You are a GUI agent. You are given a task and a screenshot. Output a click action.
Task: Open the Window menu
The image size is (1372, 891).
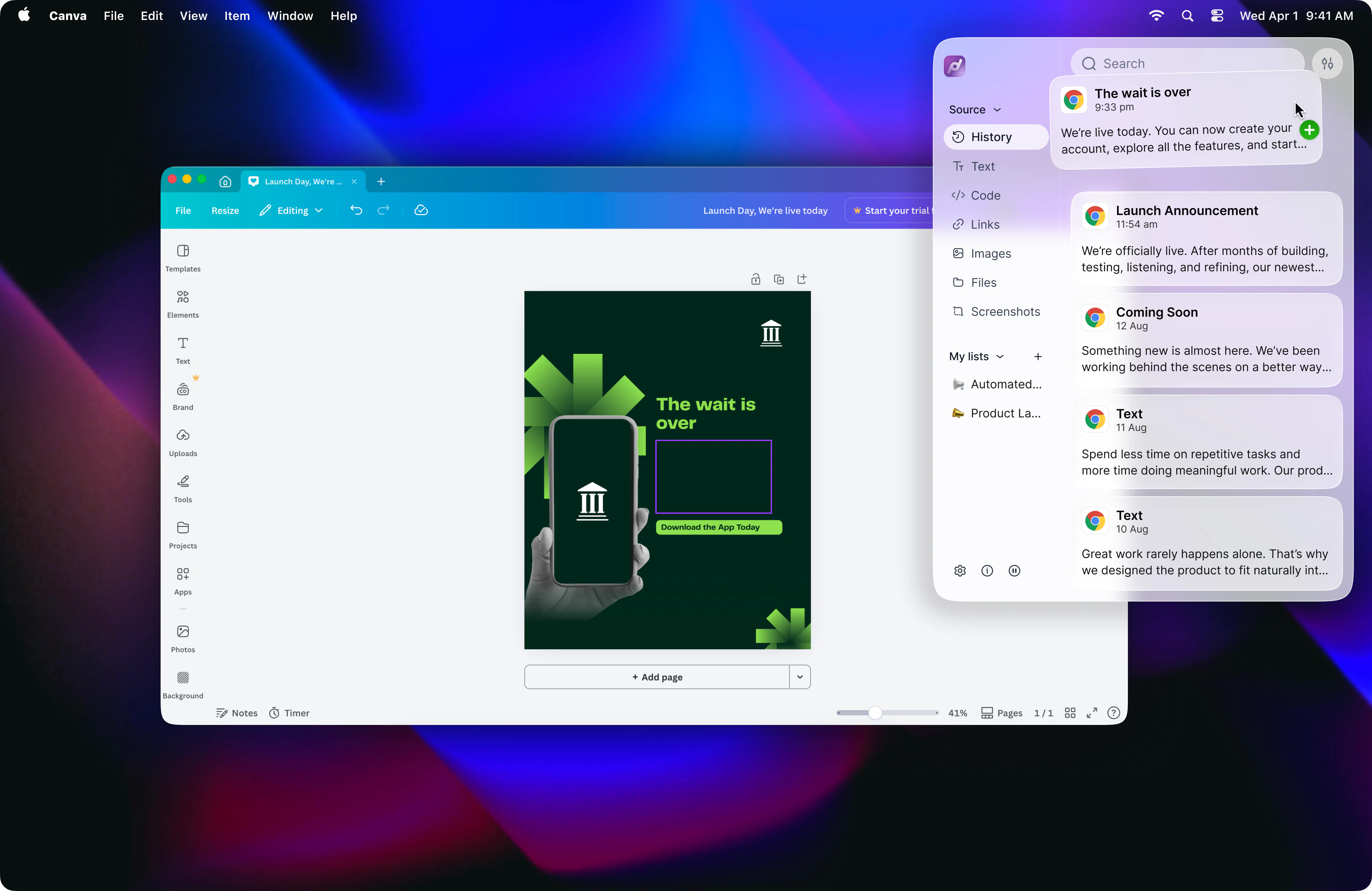pyautogui.click(x=290, y=16)
